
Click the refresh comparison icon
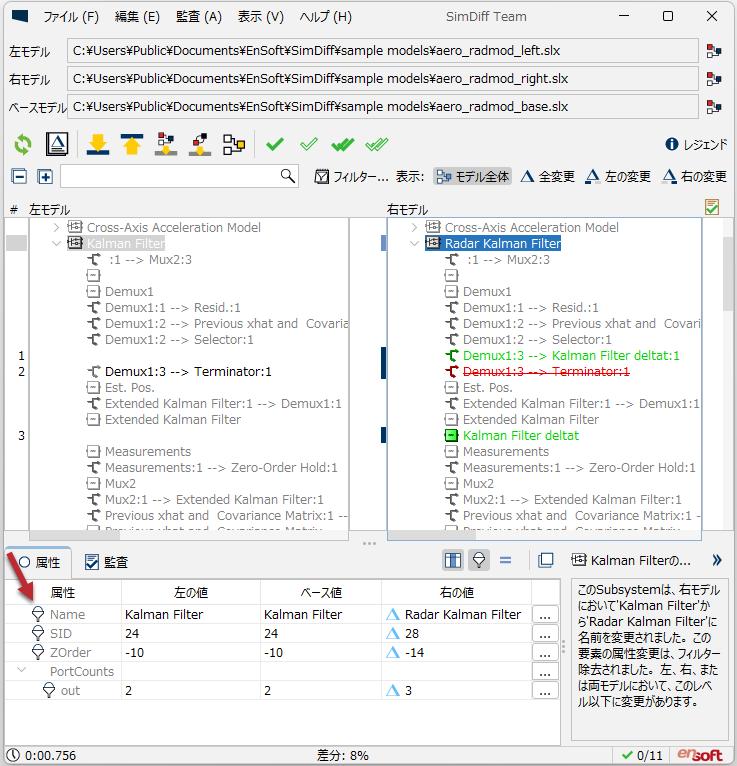pyautogui.click(x=22, y=145)
